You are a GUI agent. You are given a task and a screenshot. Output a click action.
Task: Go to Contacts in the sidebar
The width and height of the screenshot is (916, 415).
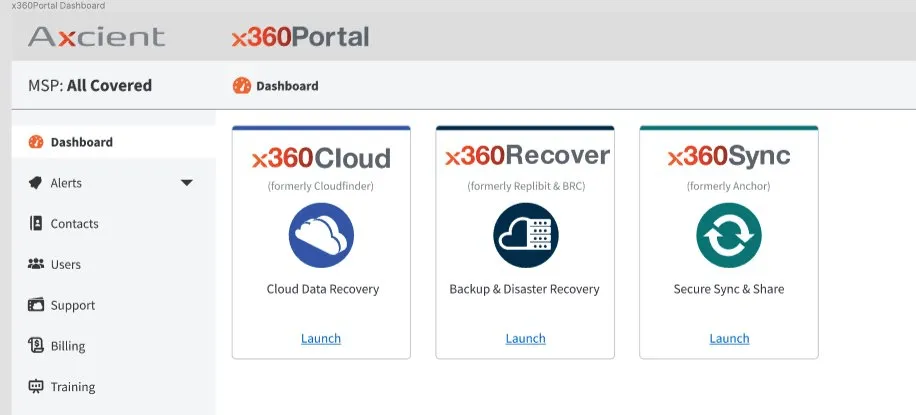click(x=114, y=223)
